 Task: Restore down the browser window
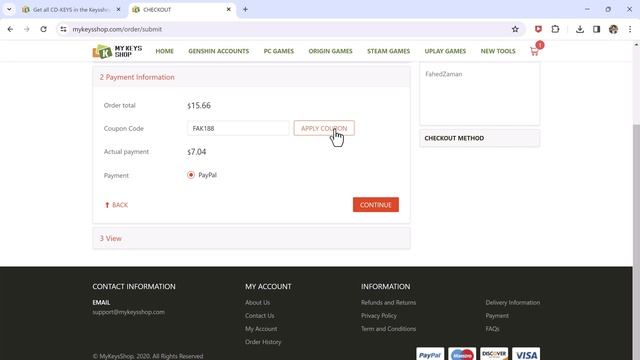click(x=608, y=9)
